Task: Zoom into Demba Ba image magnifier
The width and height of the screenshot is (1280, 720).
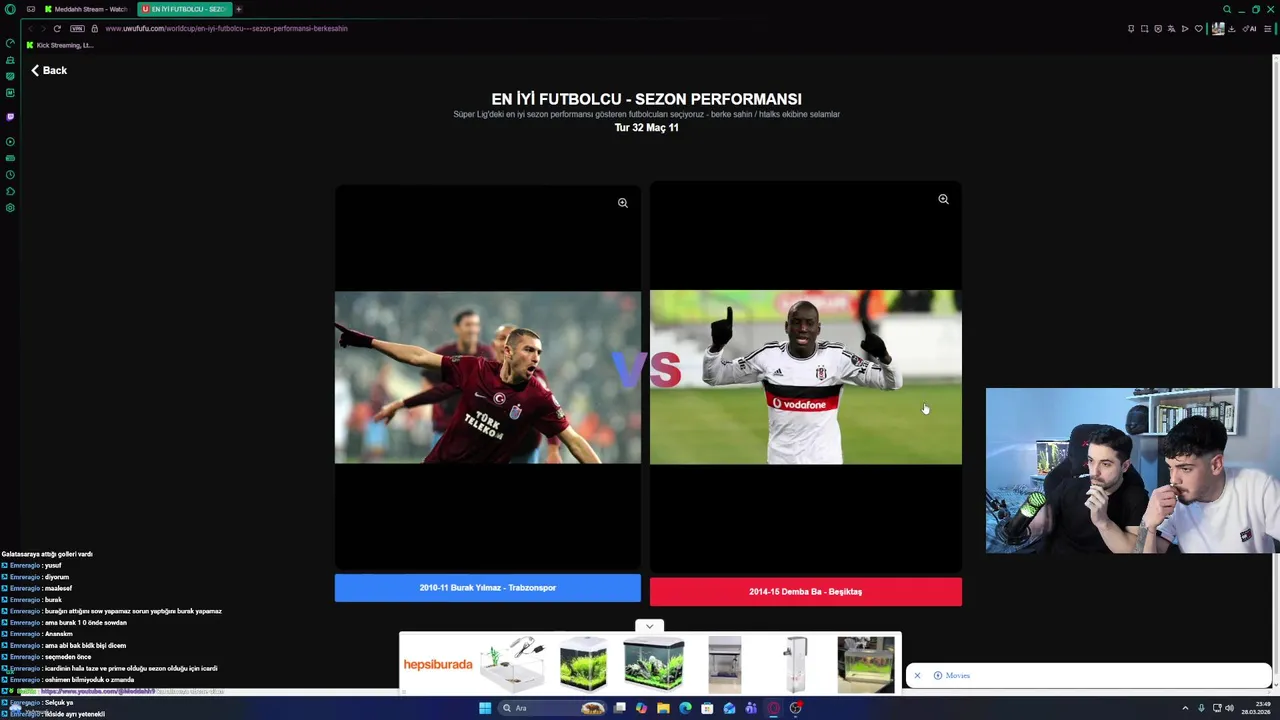Action: tap(943, 199)
